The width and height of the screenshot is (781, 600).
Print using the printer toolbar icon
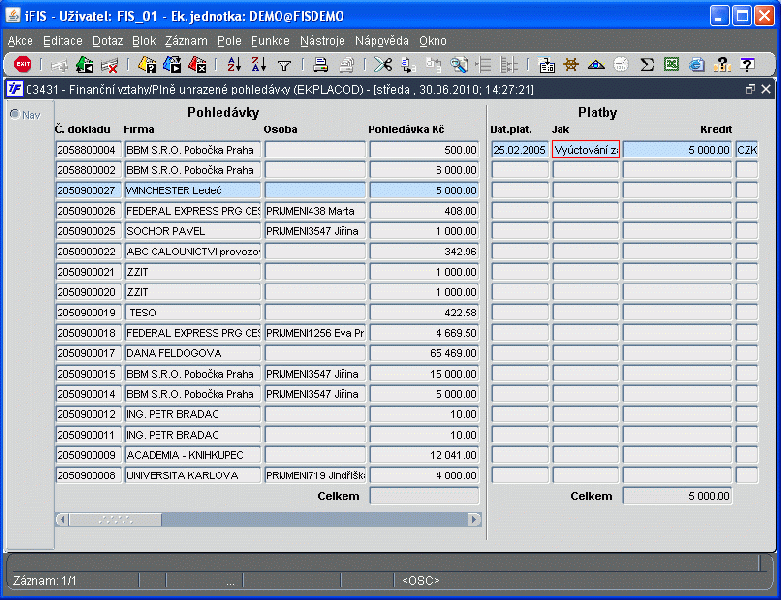(320, 65)
